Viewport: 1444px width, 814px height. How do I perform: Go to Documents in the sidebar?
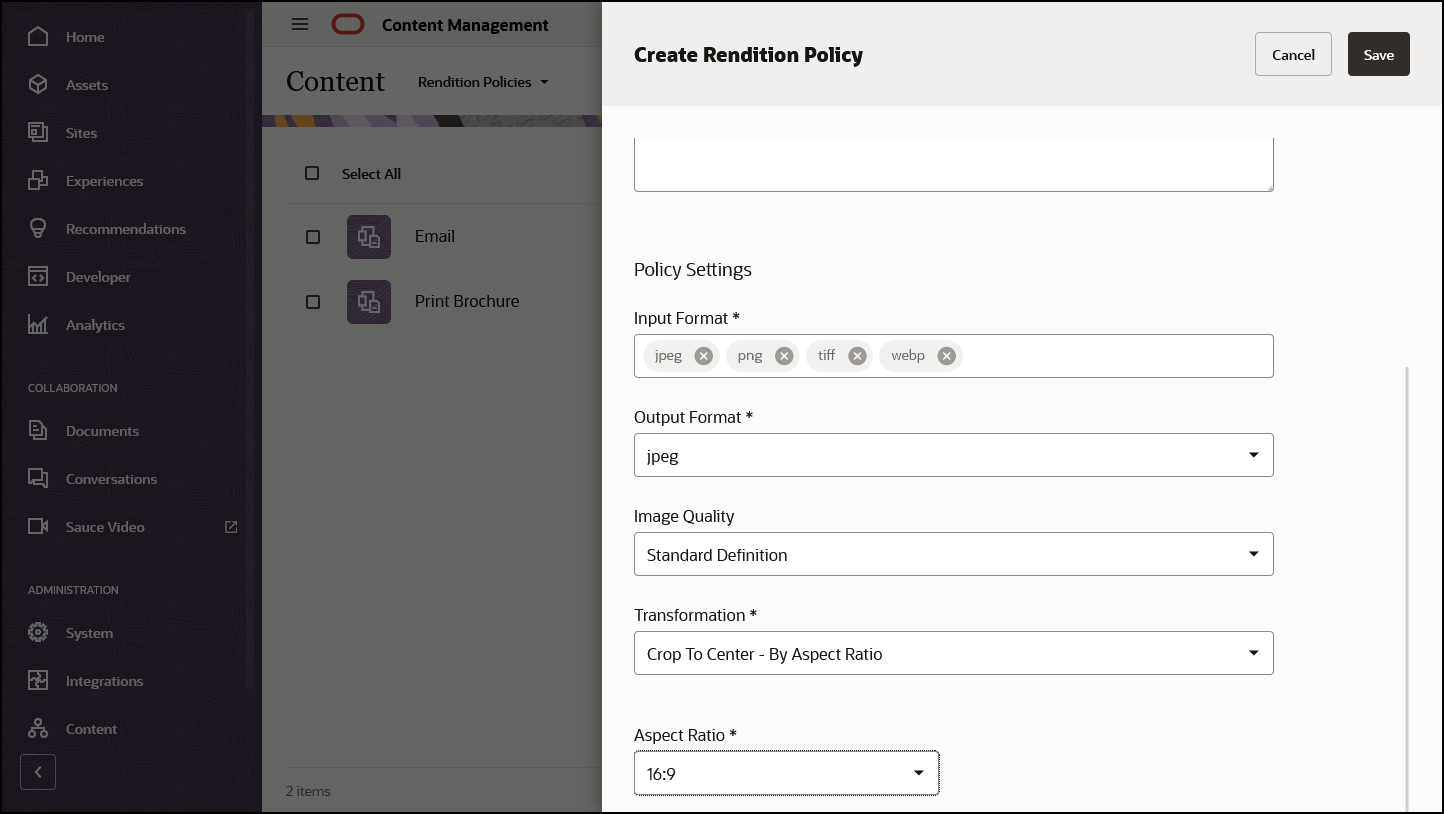click(102, 431)
